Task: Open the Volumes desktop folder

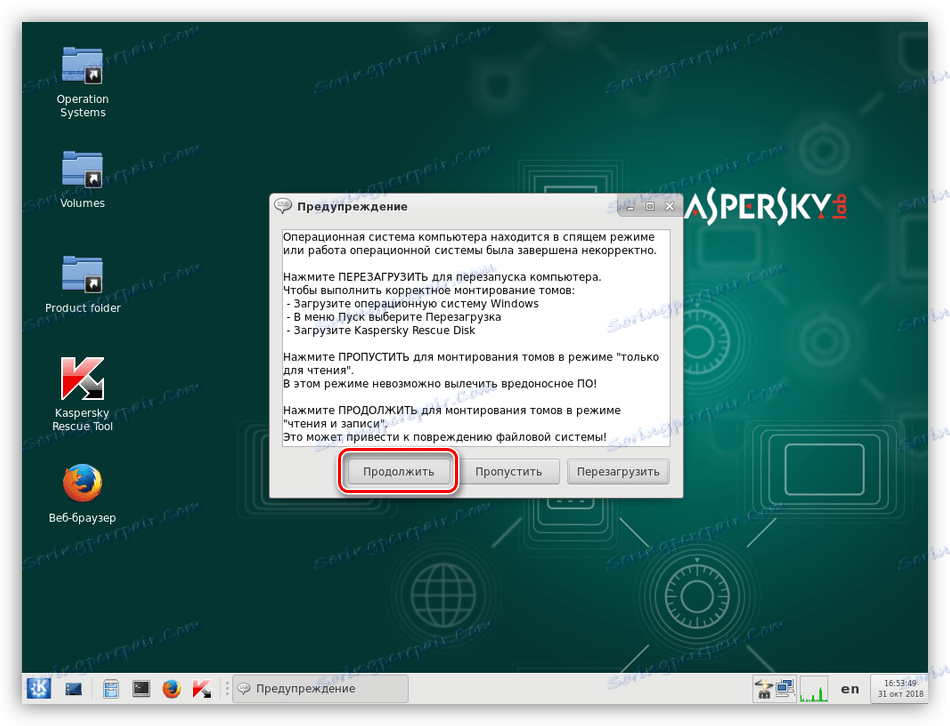Action: pos(82,179)
